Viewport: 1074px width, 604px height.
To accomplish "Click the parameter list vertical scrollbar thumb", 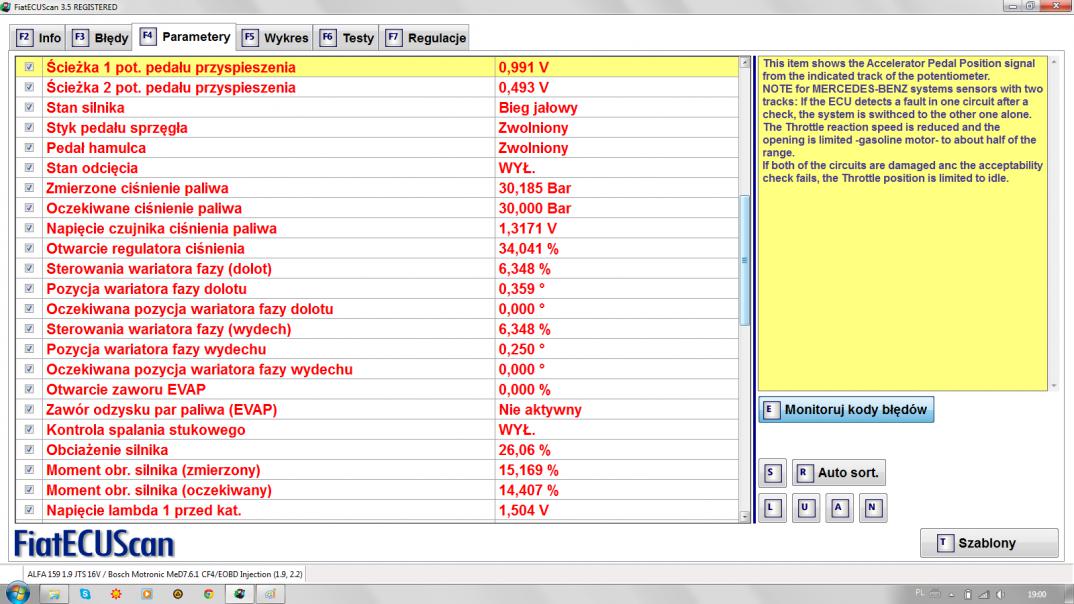I will point(743,260).
